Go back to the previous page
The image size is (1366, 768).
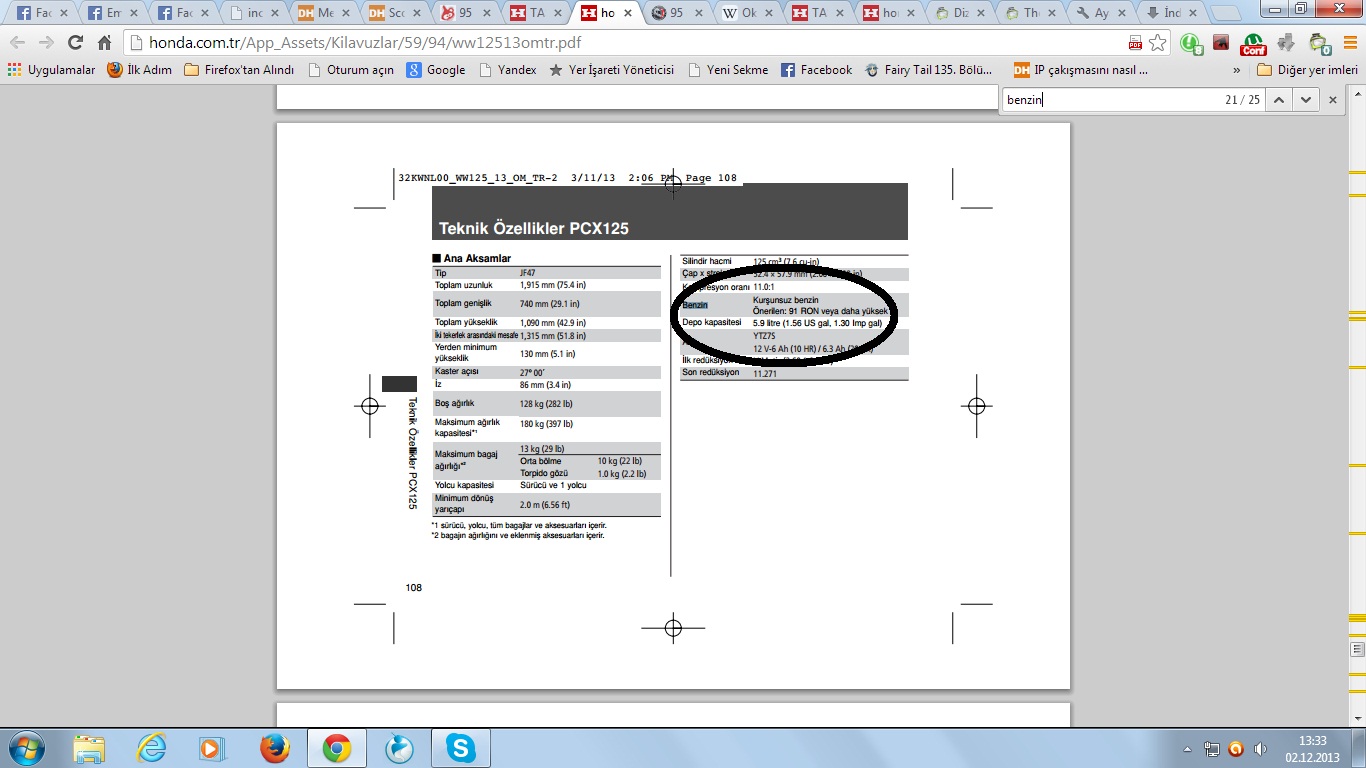coord(18,43)
